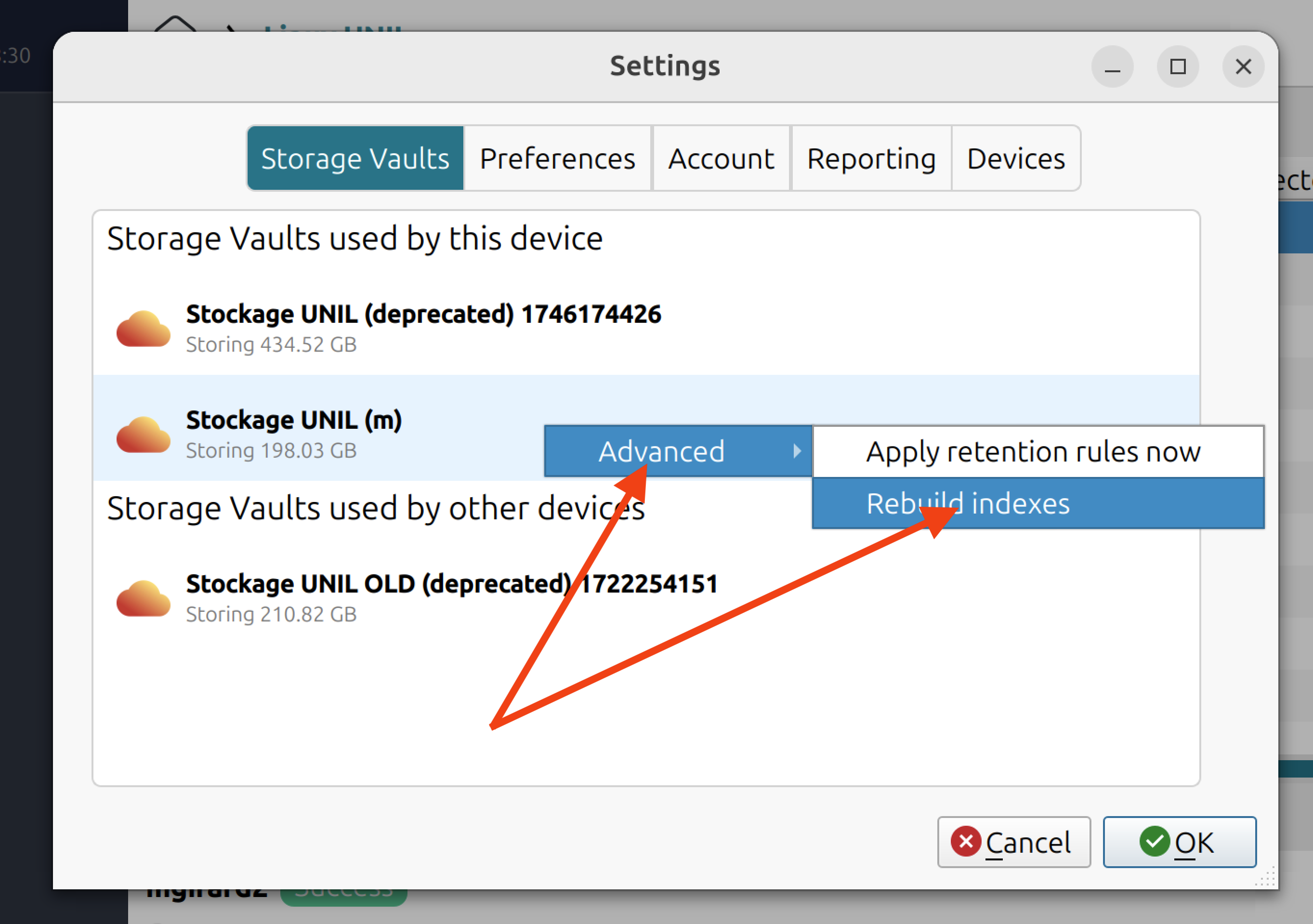The width and height of the screenshot is (1313, 924).
Task: Close the Settings dialog window
Action: [x=1243, y=66]
